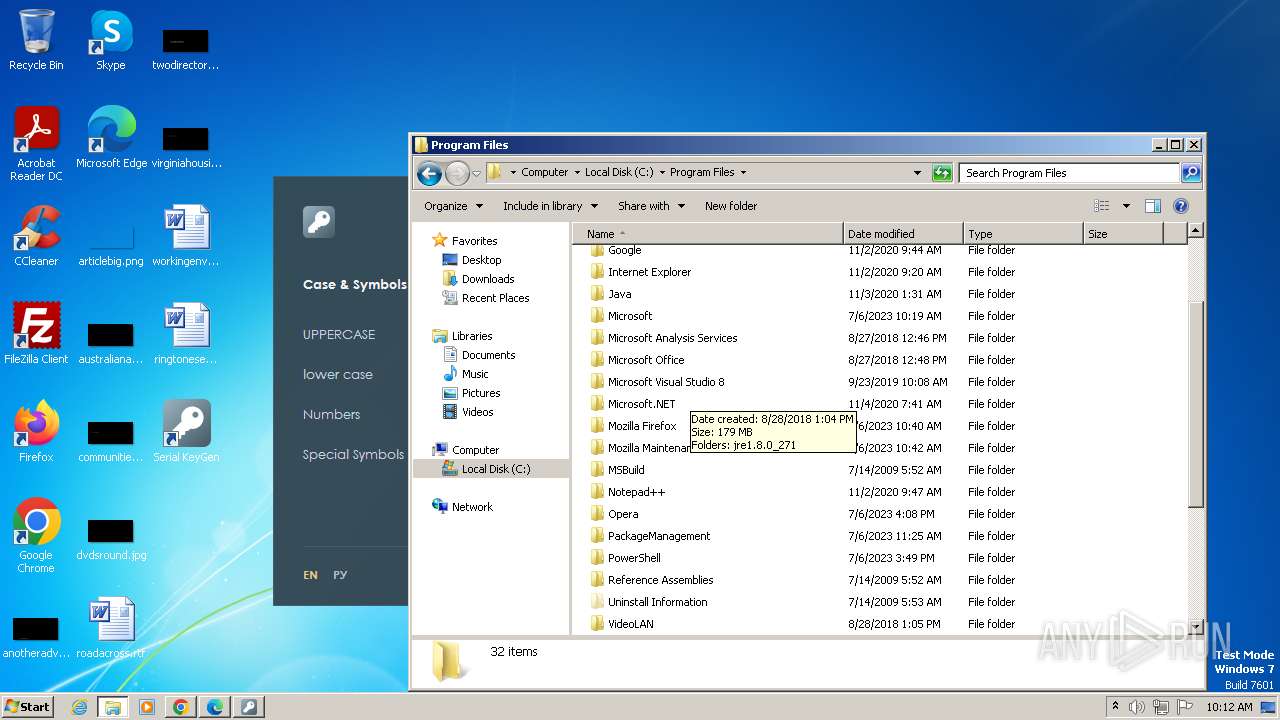Open Internet Explorer from taskbar

click(79, 707)
